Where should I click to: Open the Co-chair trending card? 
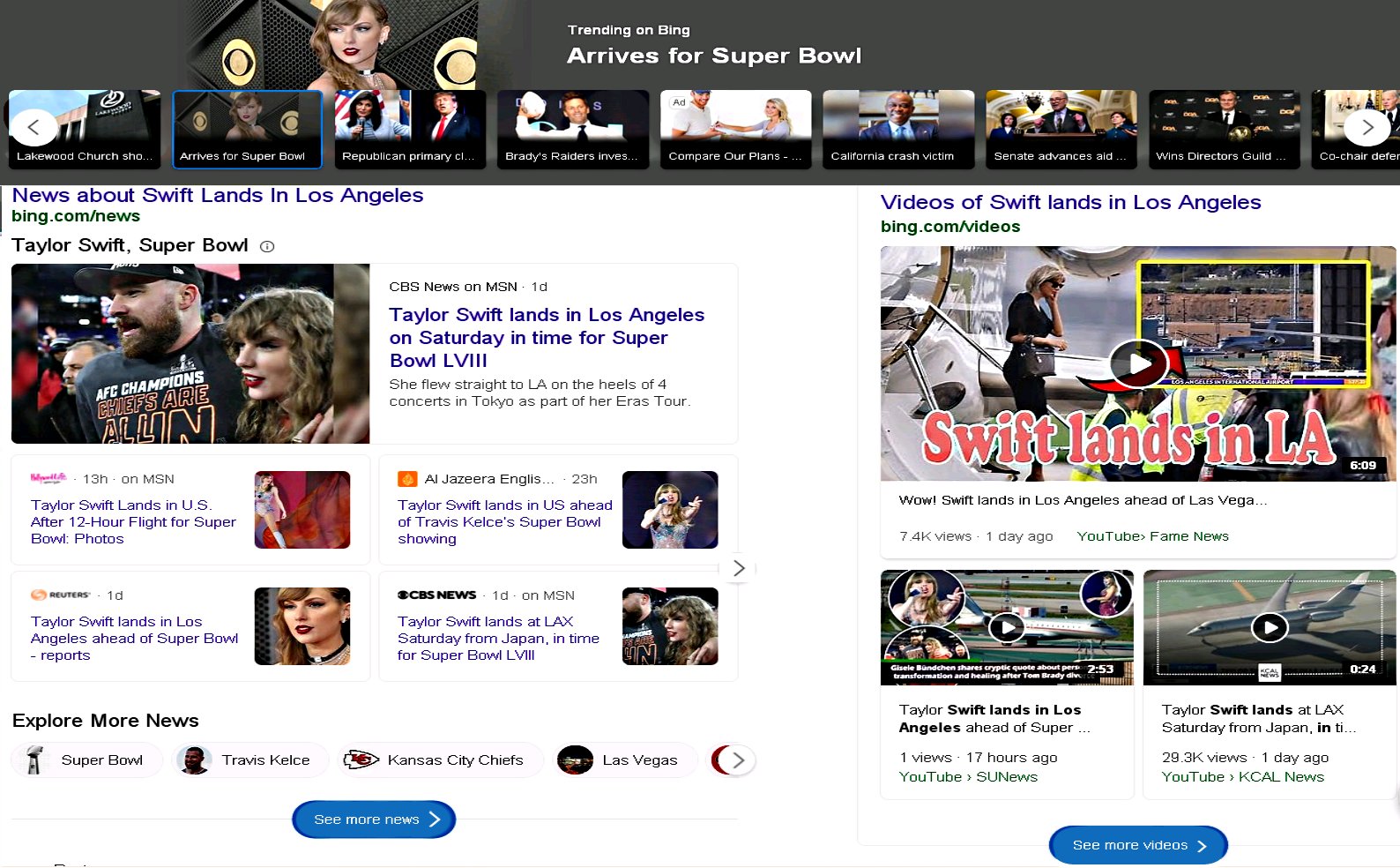click(x=1356, y=129)
